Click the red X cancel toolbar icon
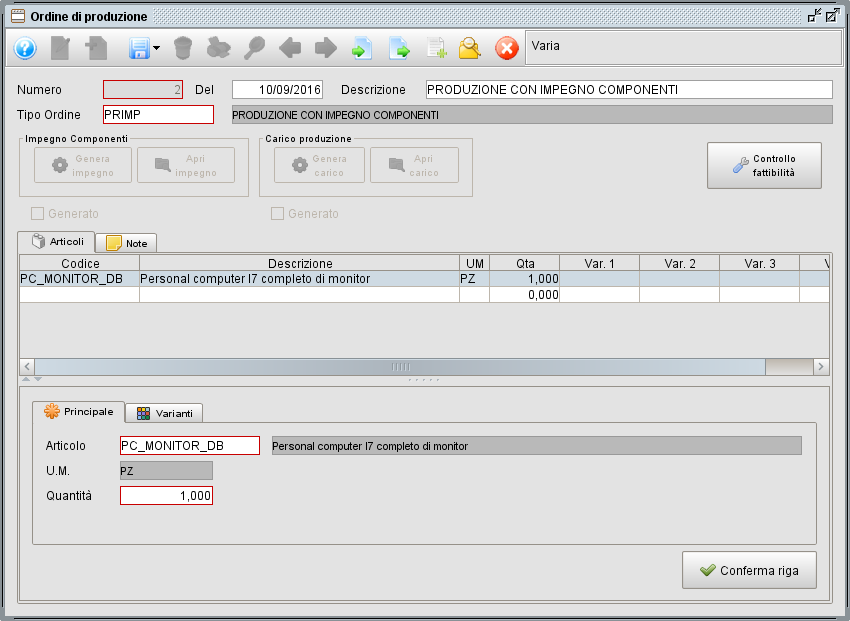This screenshot has height=621, width=850. tap(507, 48)
